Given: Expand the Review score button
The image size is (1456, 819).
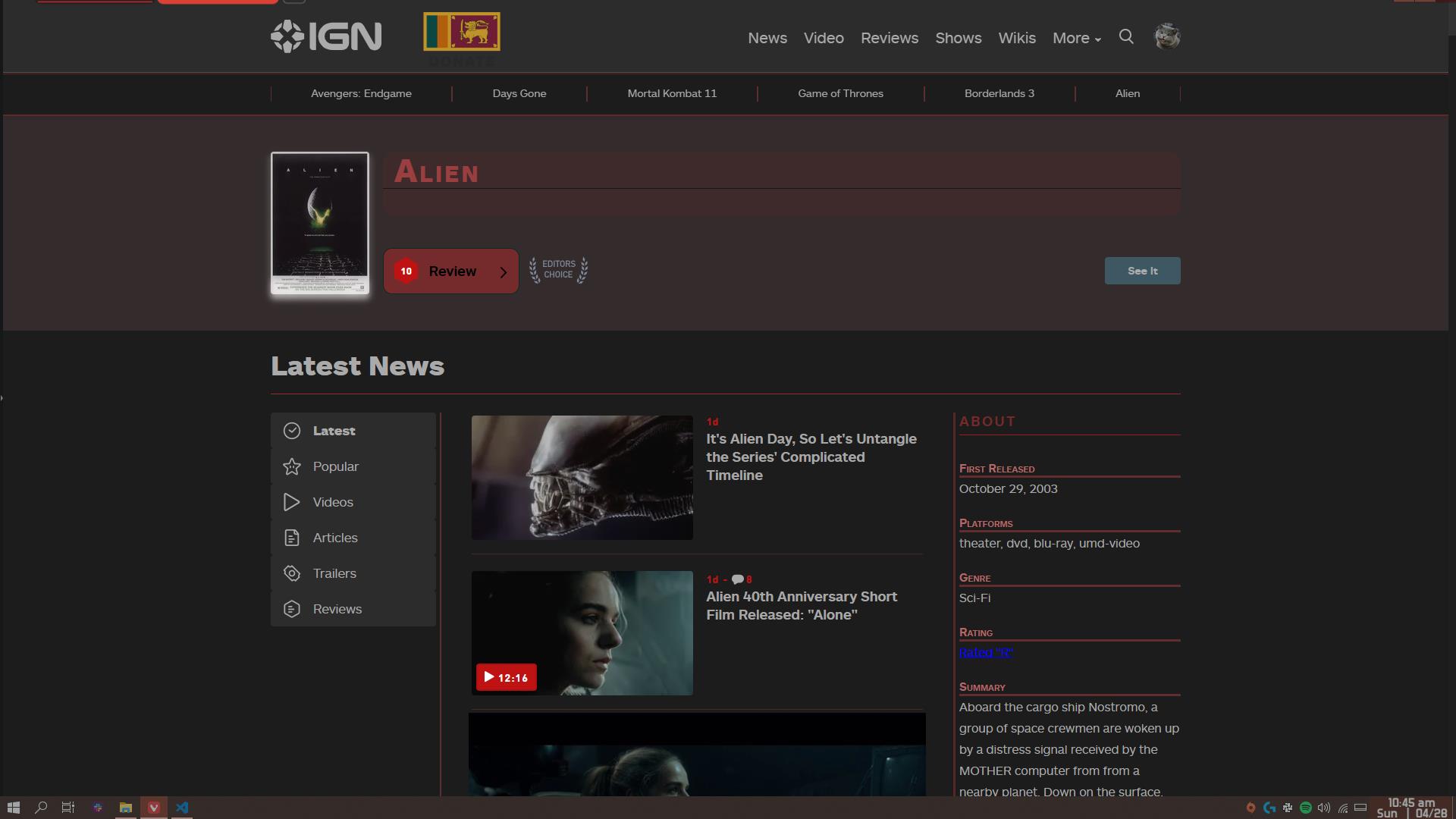Looking at the screenshot, I should tap(451, 271).
